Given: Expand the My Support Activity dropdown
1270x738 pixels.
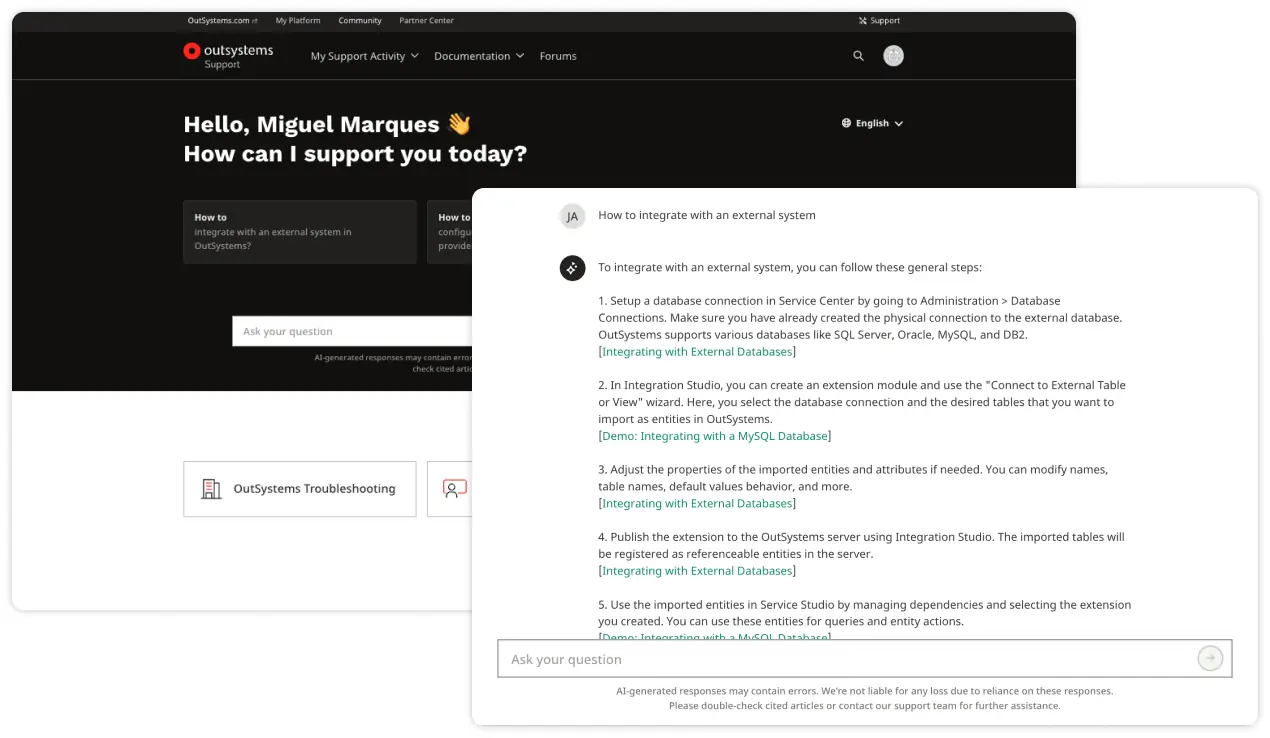Looking at the screenshot, I should click(x=363, y=56).
